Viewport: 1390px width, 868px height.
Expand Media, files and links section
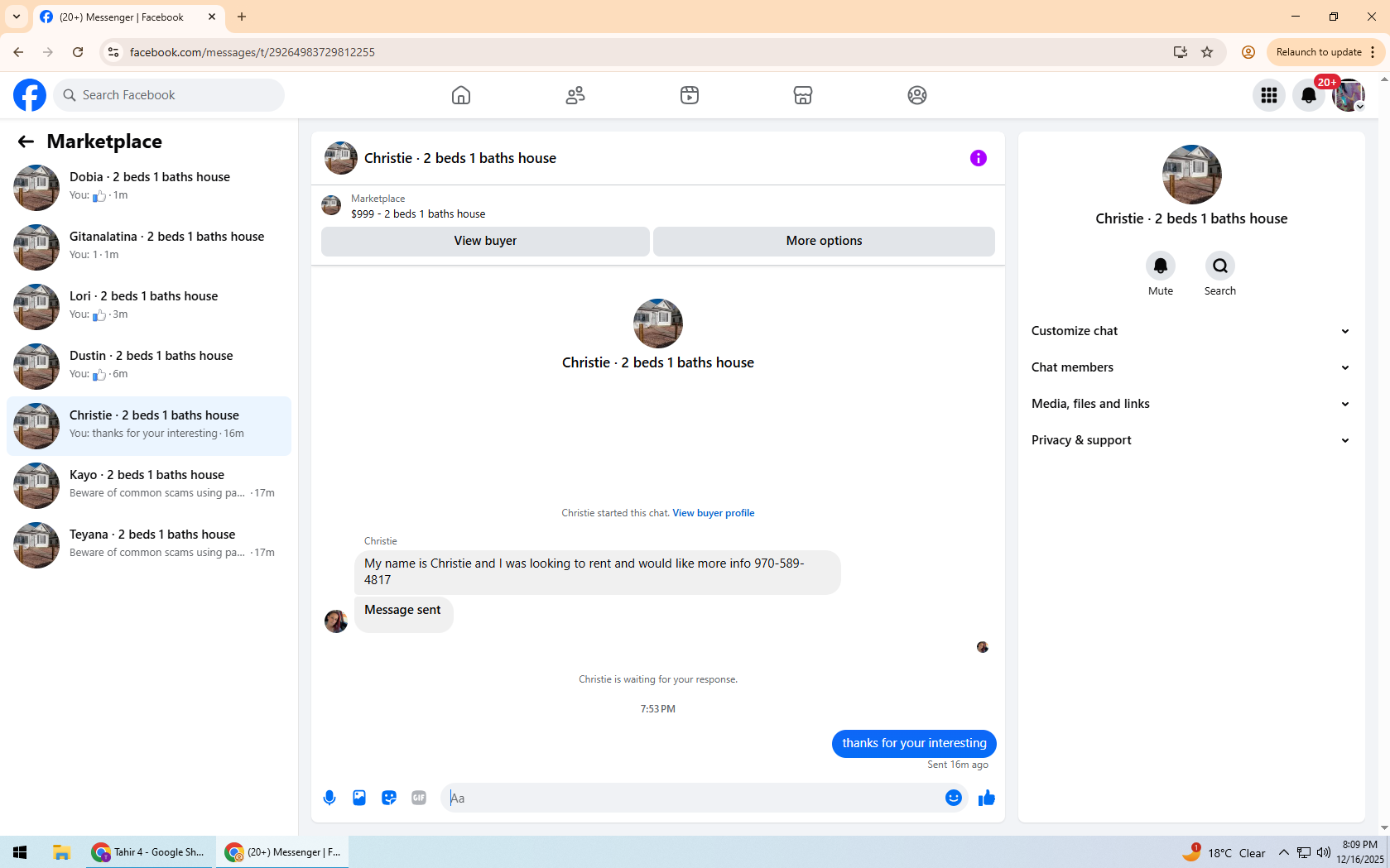pyautogui.click(x=1191, y=404)
